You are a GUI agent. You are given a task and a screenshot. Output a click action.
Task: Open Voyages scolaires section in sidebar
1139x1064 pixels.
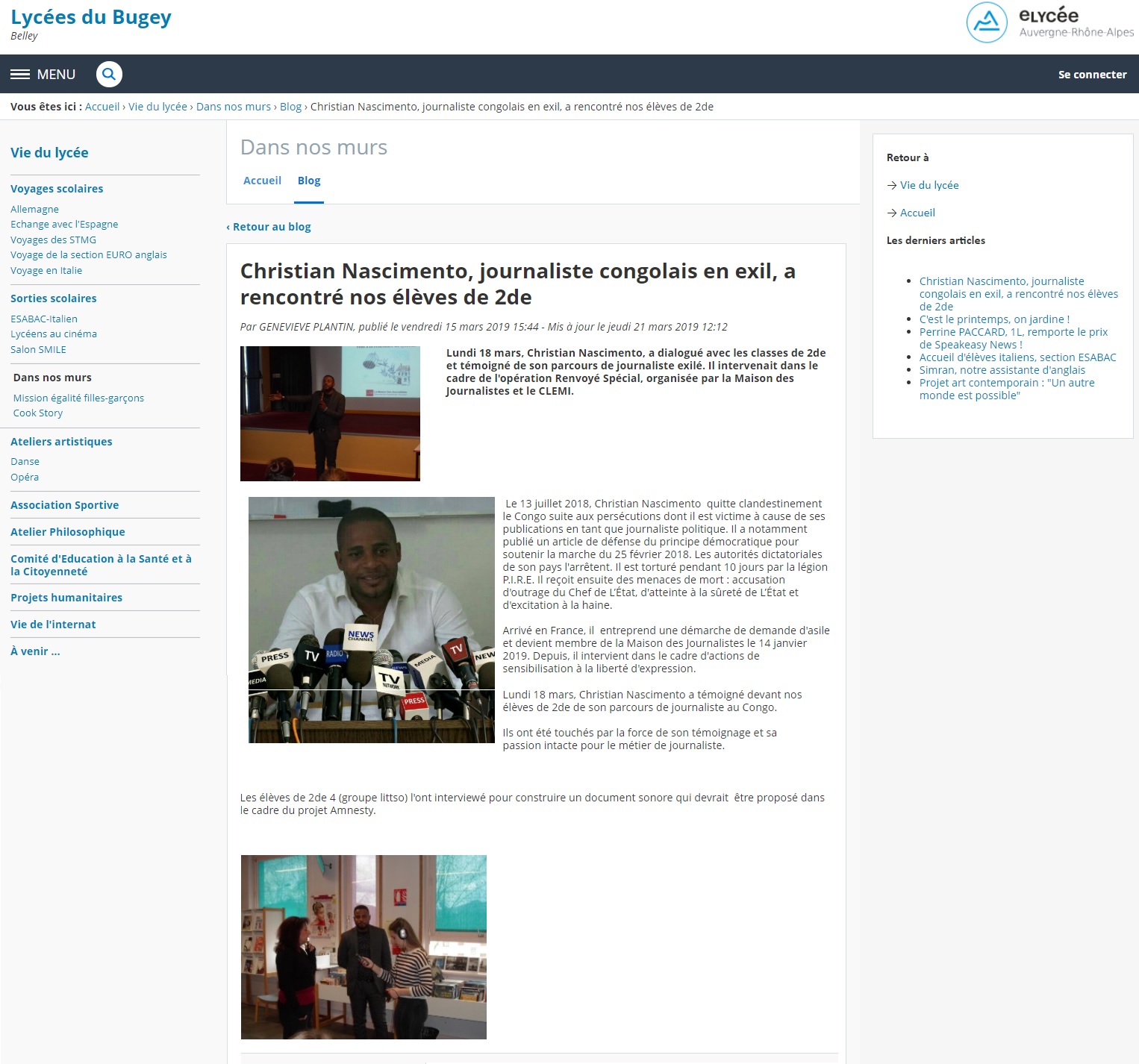[57, 189]
